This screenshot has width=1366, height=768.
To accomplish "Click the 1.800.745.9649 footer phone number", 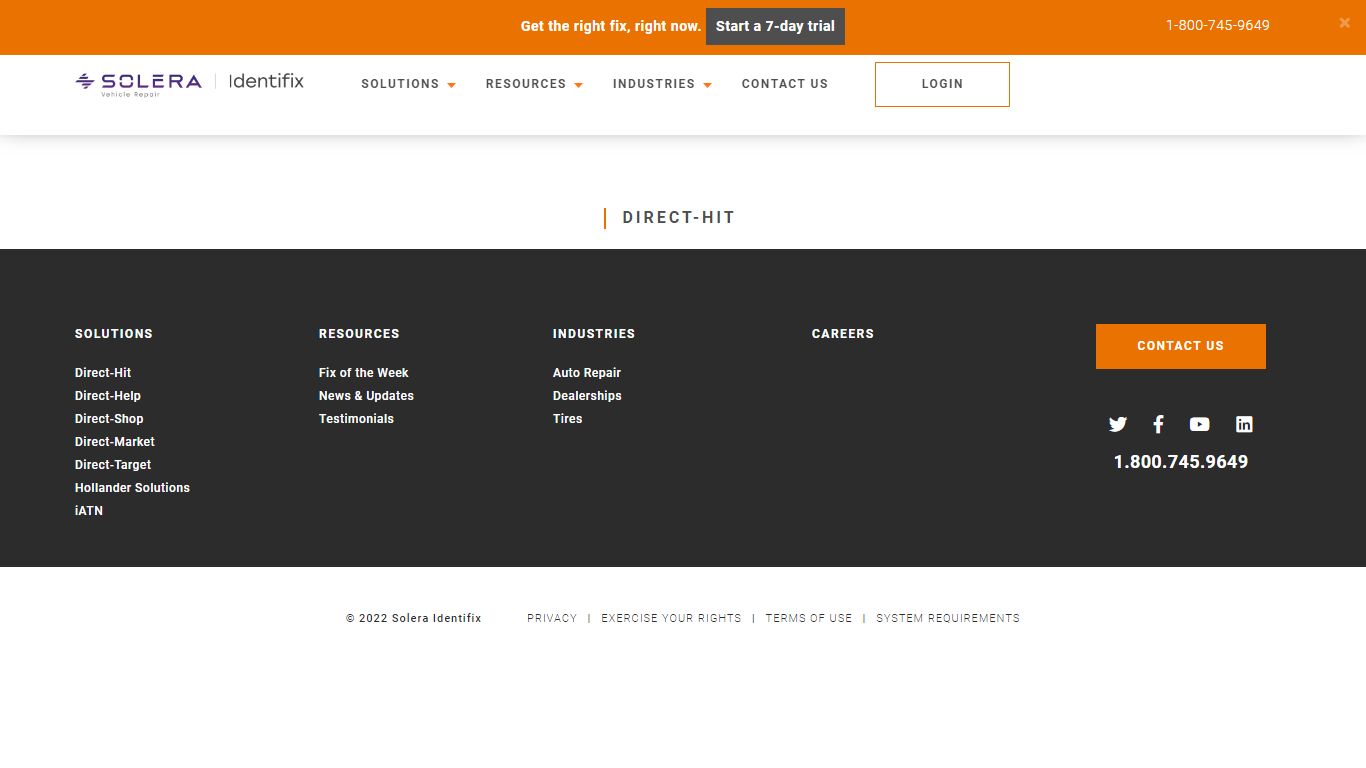I will (1181, 462).
